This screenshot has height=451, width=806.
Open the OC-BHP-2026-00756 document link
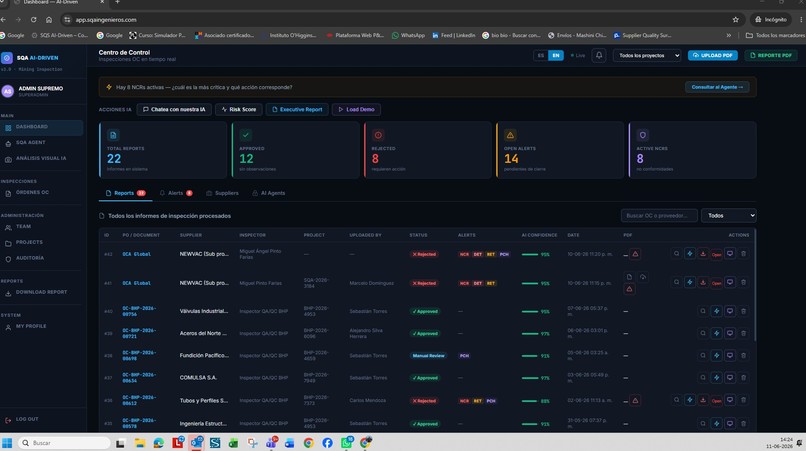pyautogui.click(x=139, y=311)
